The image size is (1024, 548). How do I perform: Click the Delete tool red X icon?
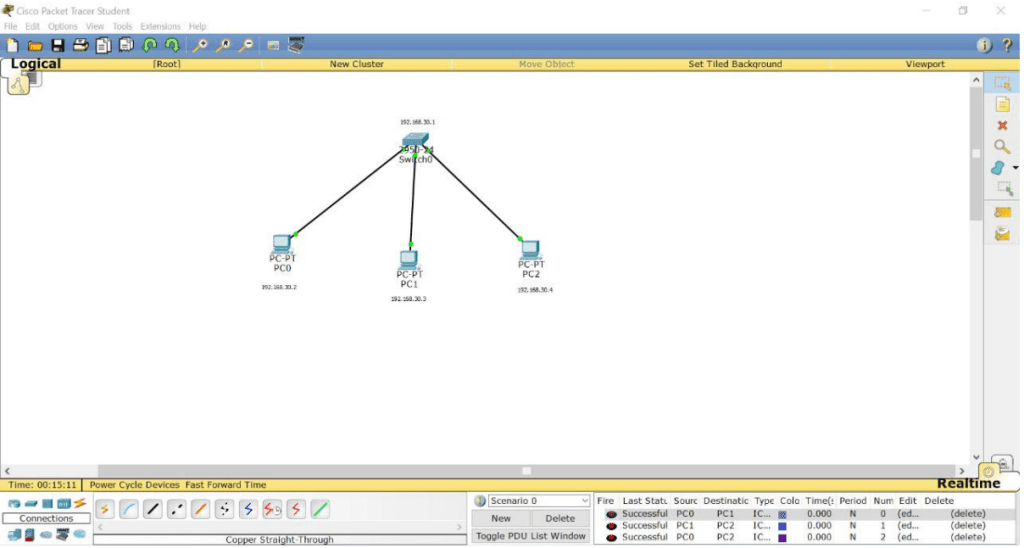click(1002, 126)
